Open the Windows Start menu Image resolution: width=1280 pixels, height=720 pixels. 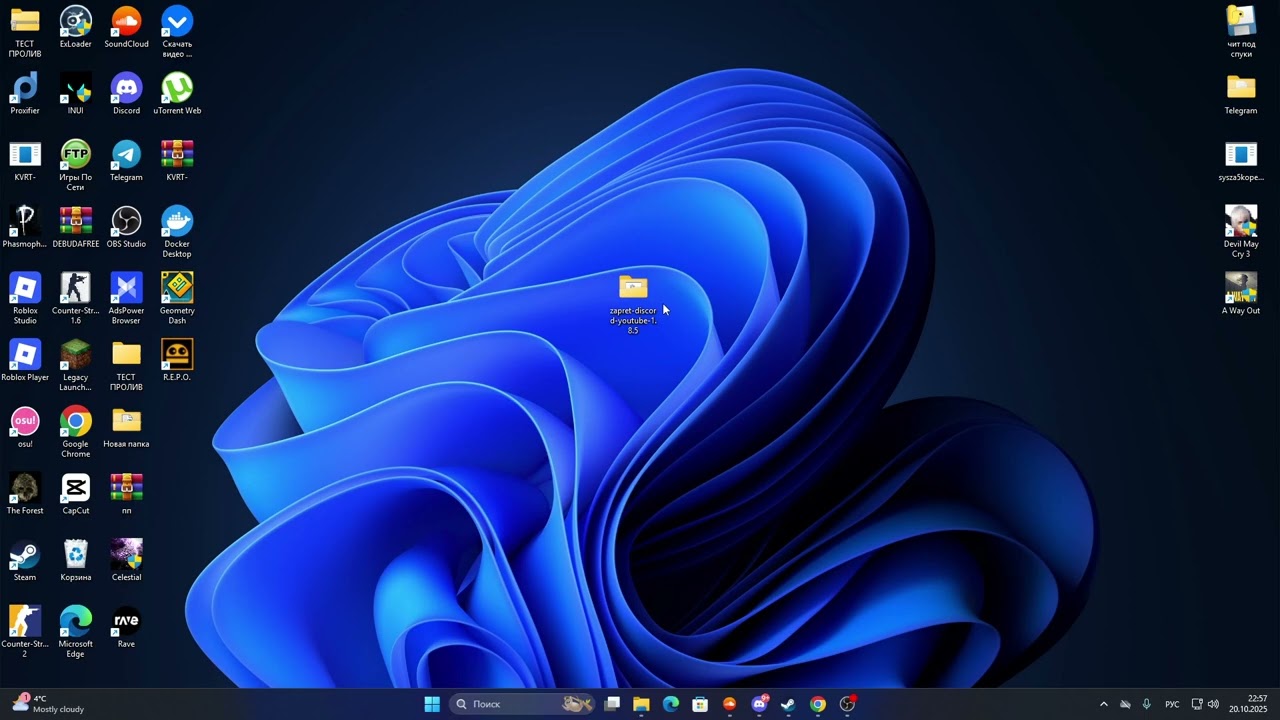432,704
